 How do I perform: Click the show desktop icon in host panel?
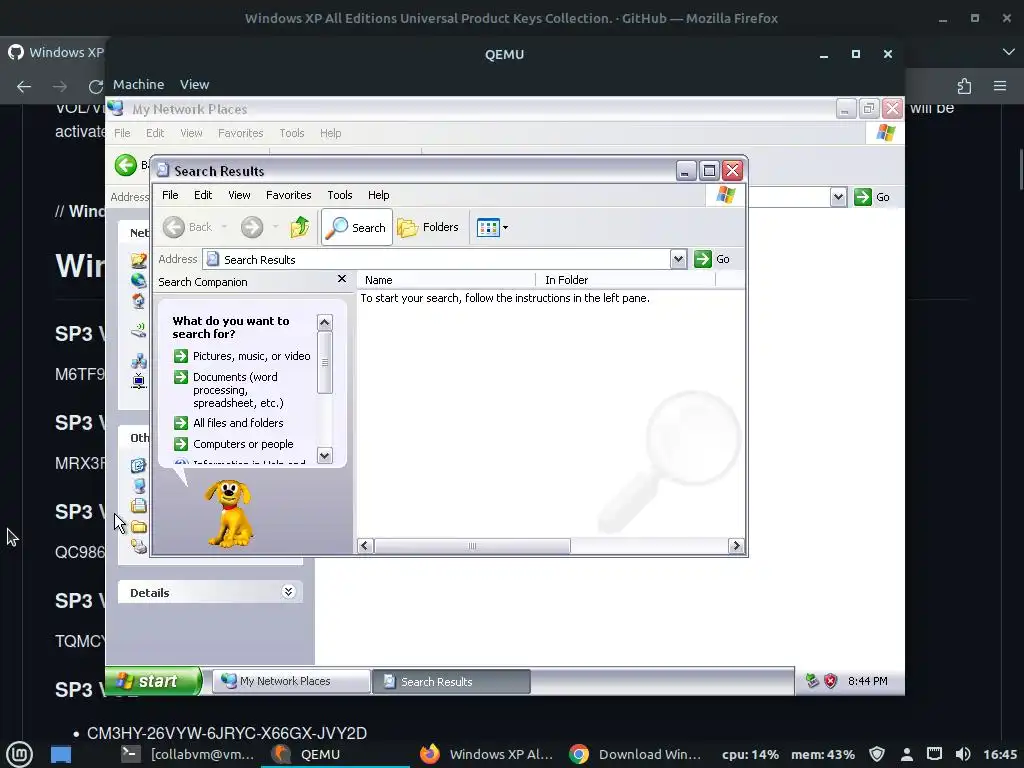[61, 754]
